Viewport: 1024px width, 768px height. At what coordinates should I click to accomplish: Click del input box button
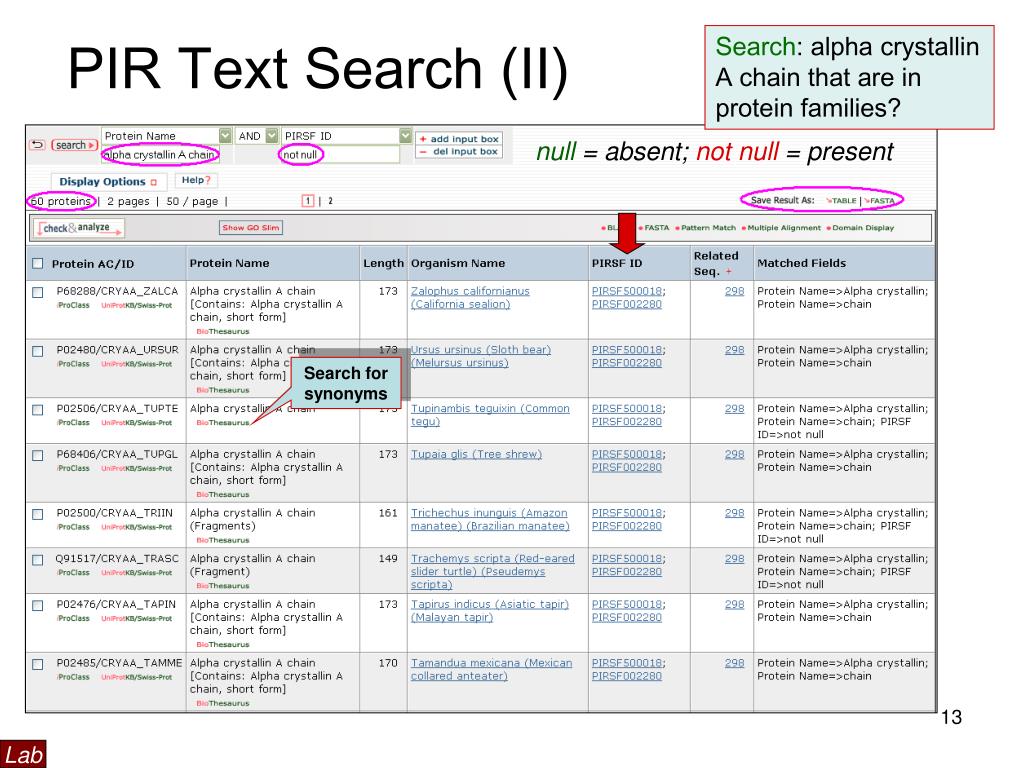[x=458, y=152]
